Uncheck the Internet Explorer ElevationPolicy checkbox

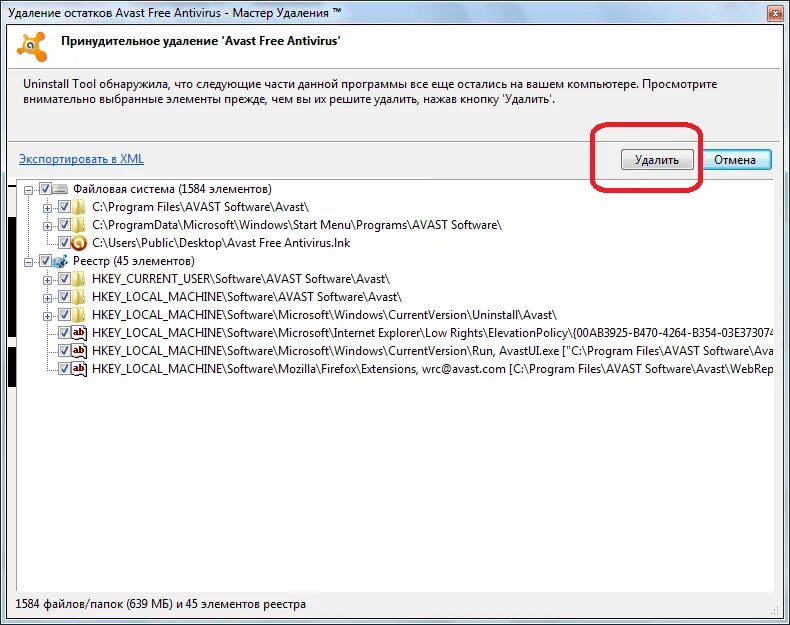64,333
